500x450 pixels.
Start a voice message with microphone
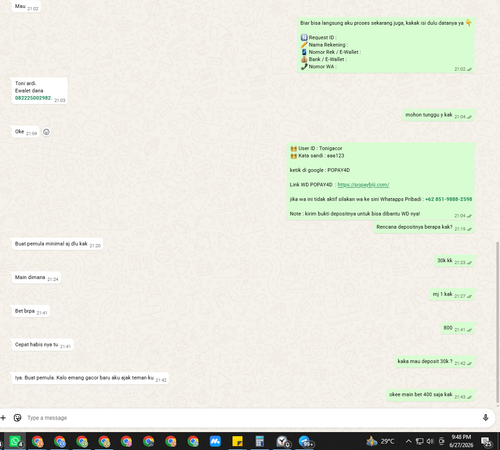coord(485,418)
